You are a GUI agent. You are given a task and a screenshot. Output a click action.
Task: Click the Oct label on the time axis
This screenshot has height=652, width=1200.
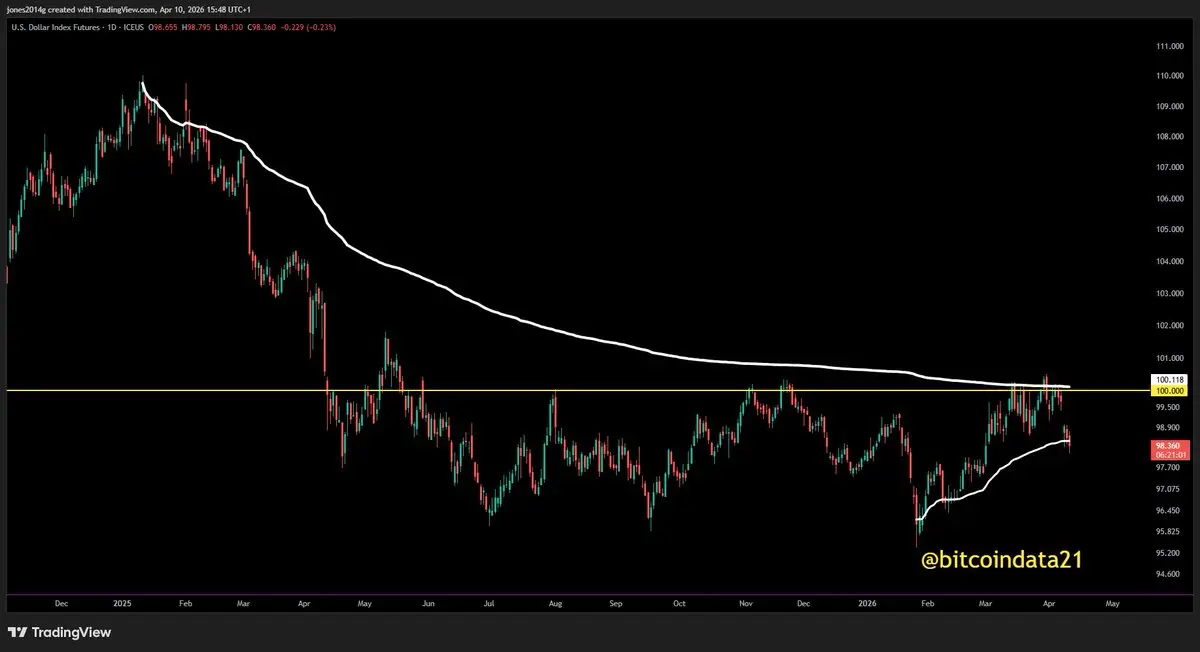679,604
